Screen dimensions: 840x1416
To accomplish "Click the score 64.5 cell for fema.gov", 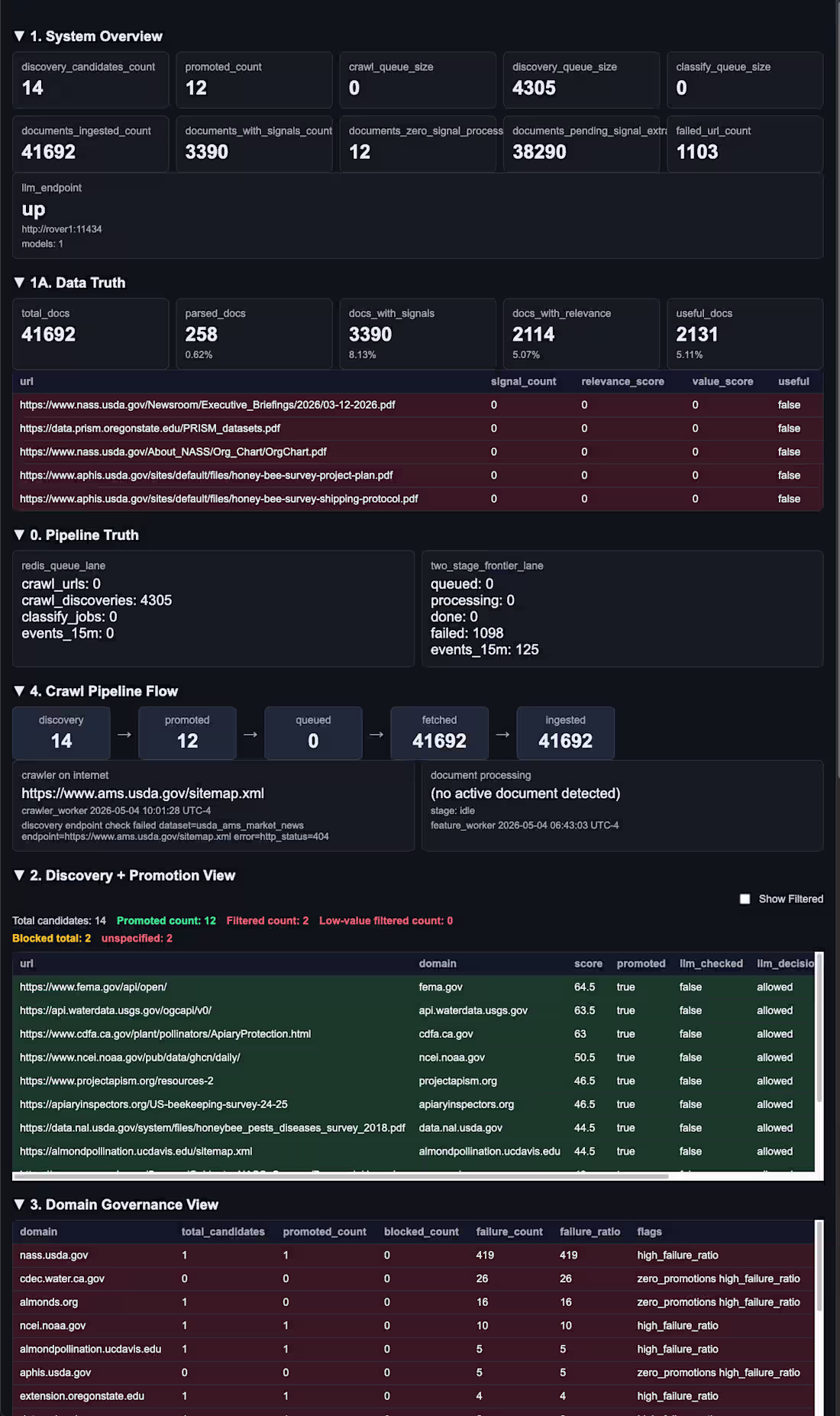I will click(x=585, y=988).
